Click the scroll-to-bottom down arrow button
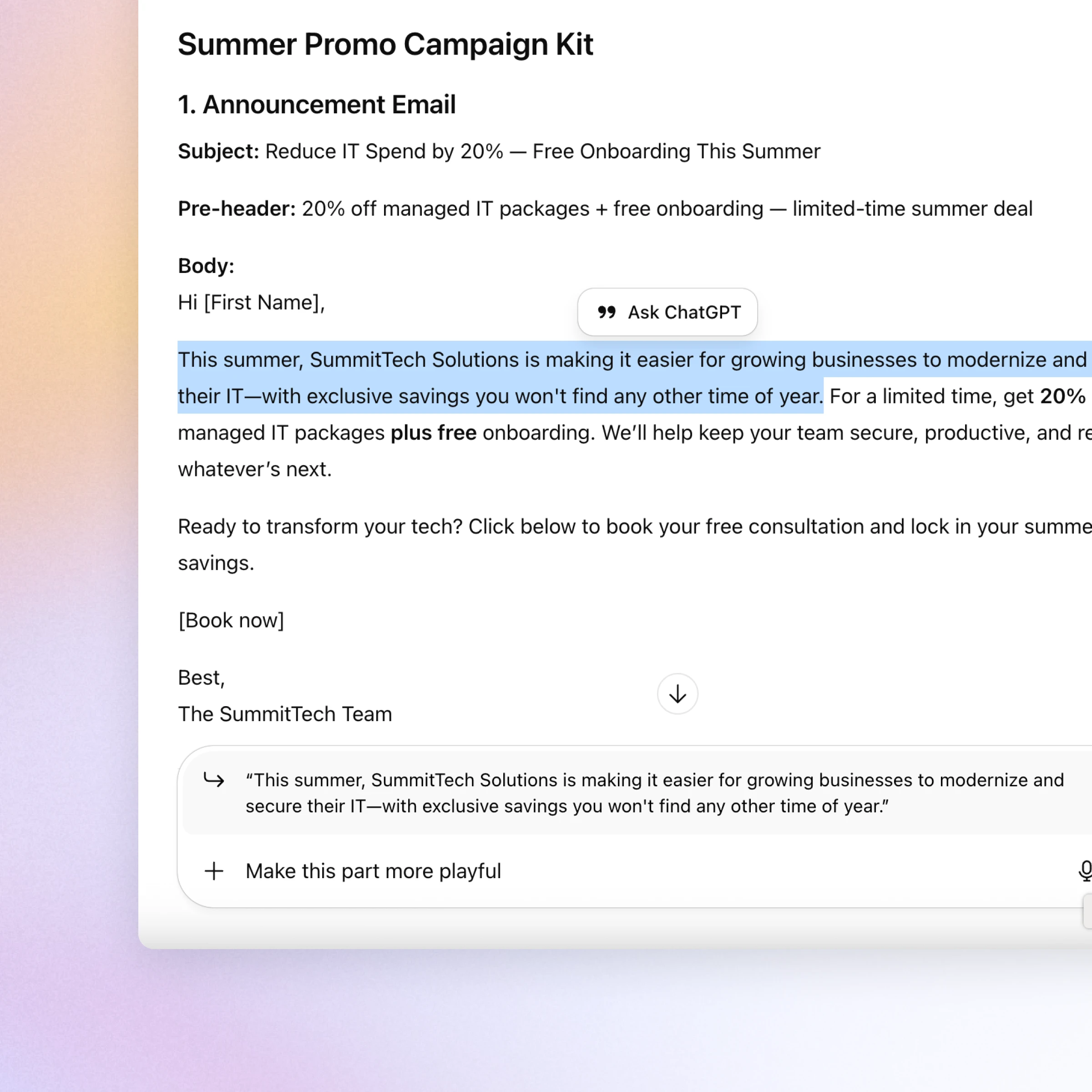Screen dimensions: 1092x1092 pyautogui.click(x=677, y=693)
